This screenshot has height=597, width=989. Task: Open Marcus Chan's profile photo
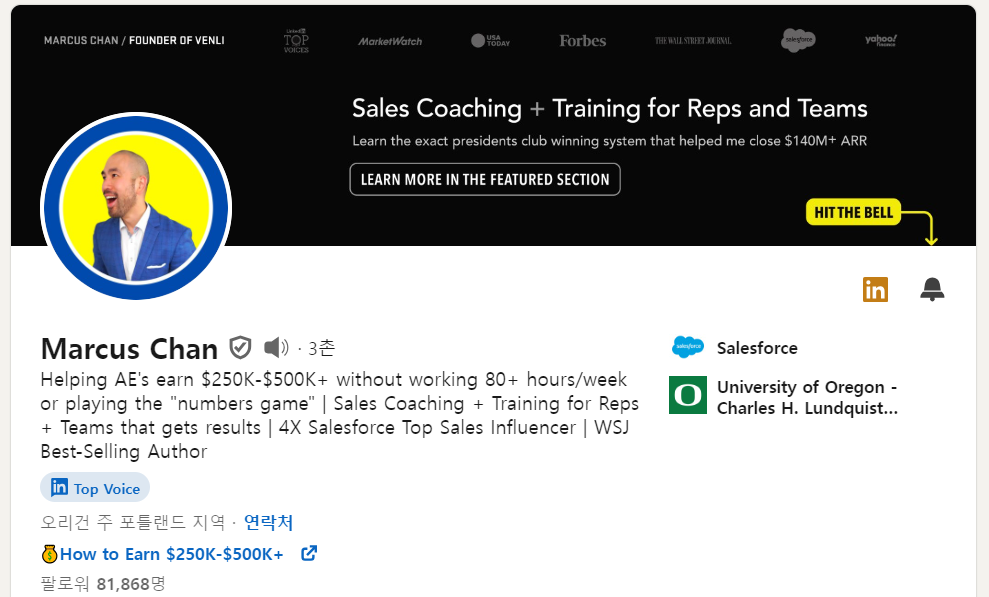point(136,206)
